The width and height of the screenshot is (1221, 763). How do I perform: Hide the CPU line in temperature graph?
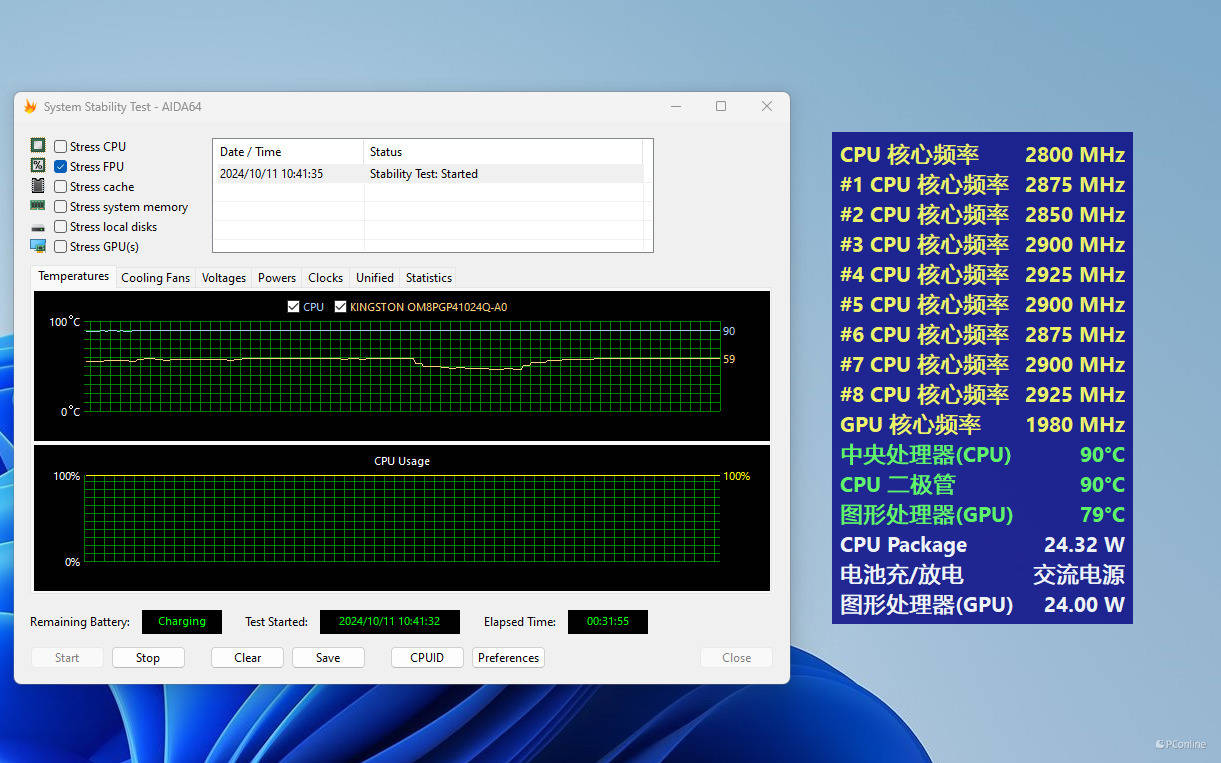(293, 307)
